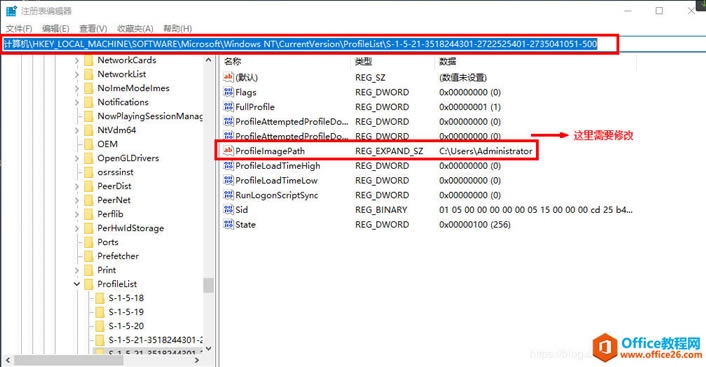Click the tree horizontal scrollbar thumb

(68, 360)
